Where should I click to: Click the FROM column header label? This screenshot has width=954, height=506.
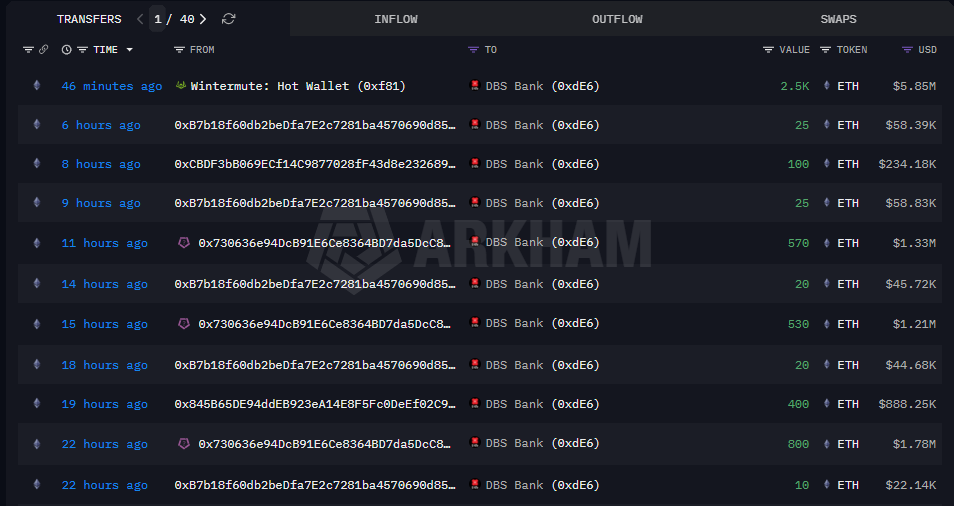[x=202, y=49]
